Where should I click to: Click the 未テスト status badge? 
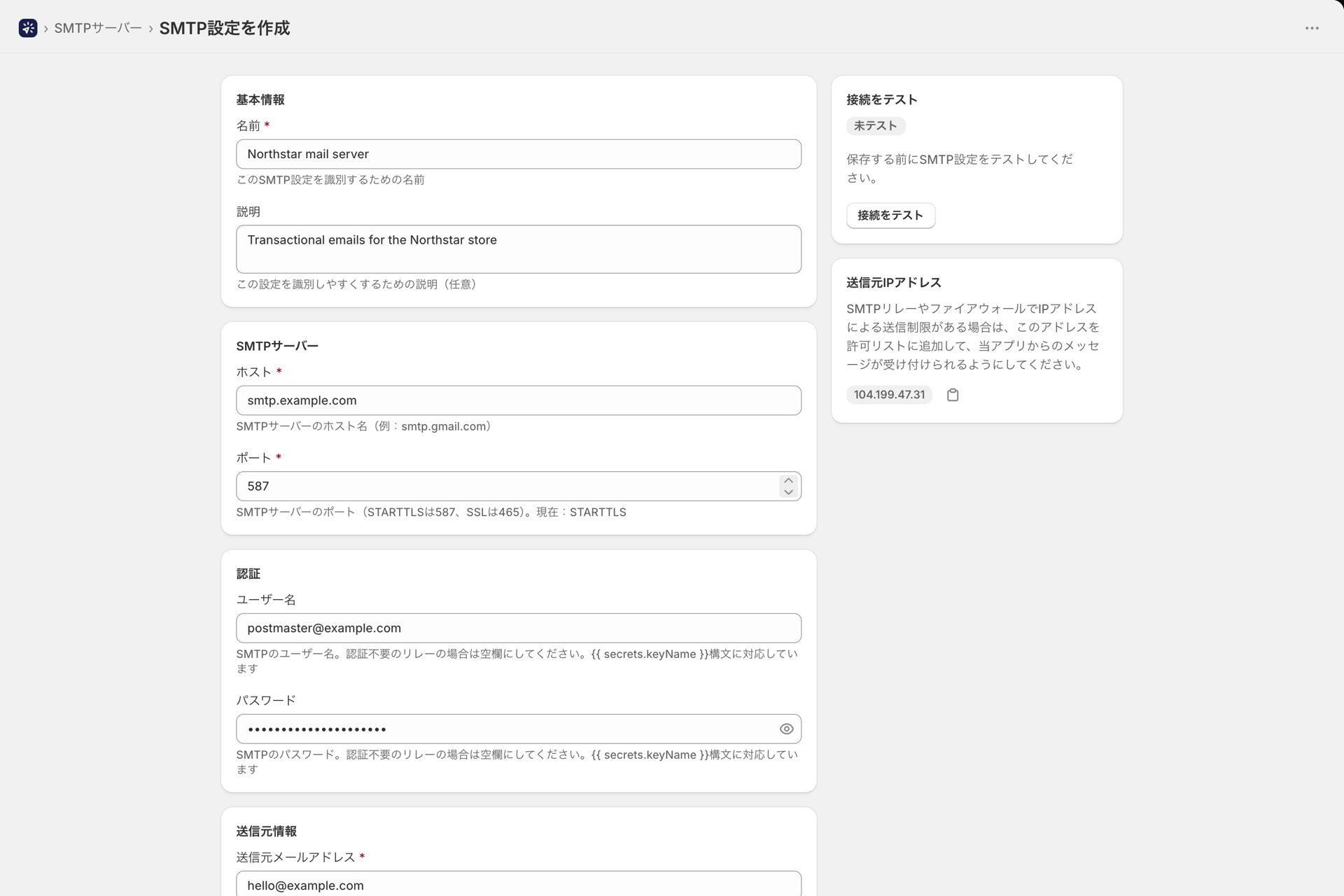(875, 126)
